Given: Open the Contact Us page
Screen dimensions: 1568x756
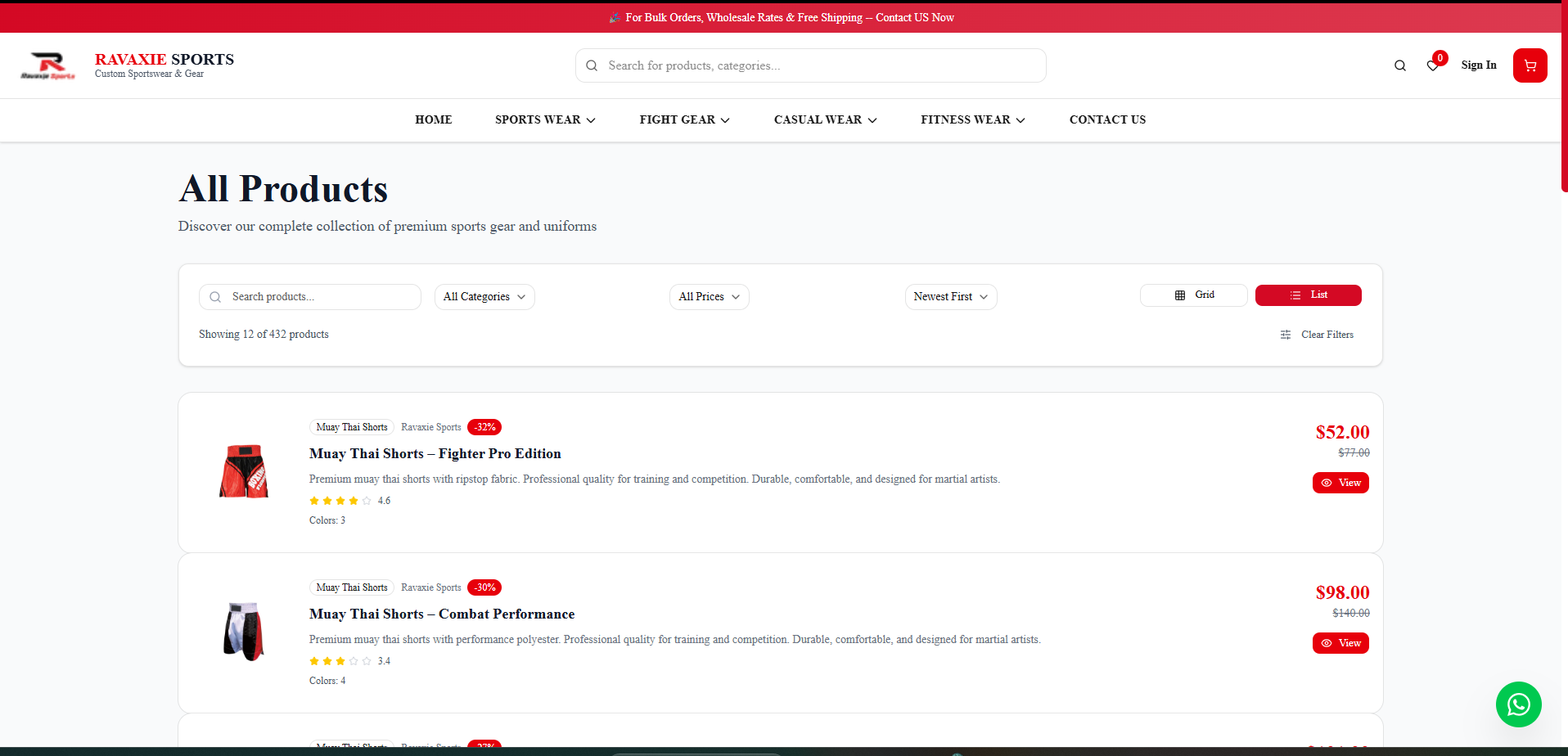Looking at the screenshot, I should click(x=1107, y=119).
